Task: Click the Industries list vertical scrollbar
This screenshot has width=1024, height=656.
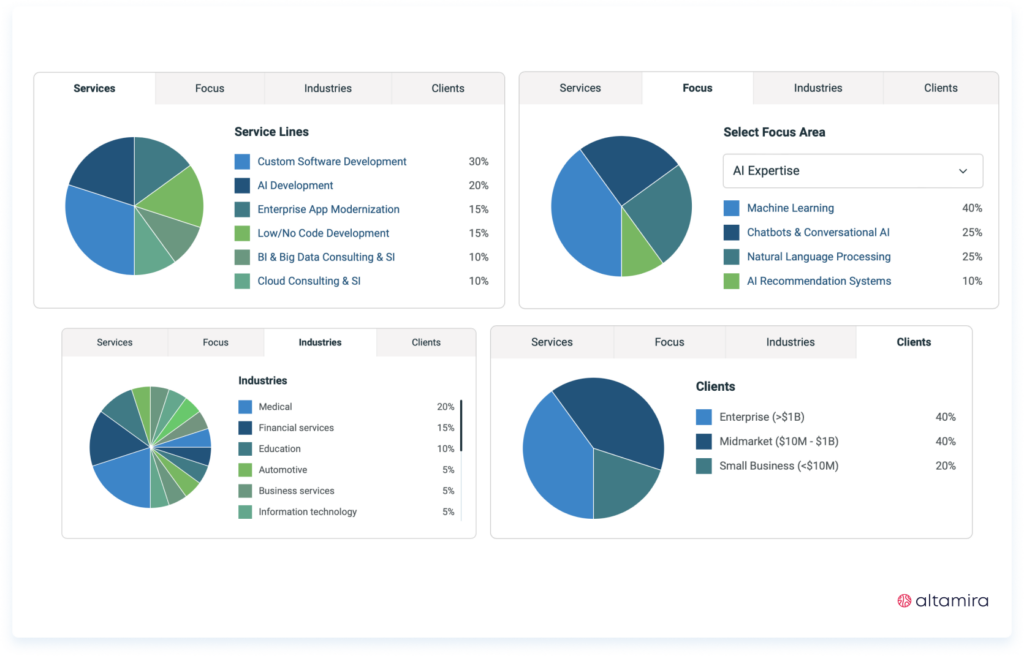Action: [461, 426]
